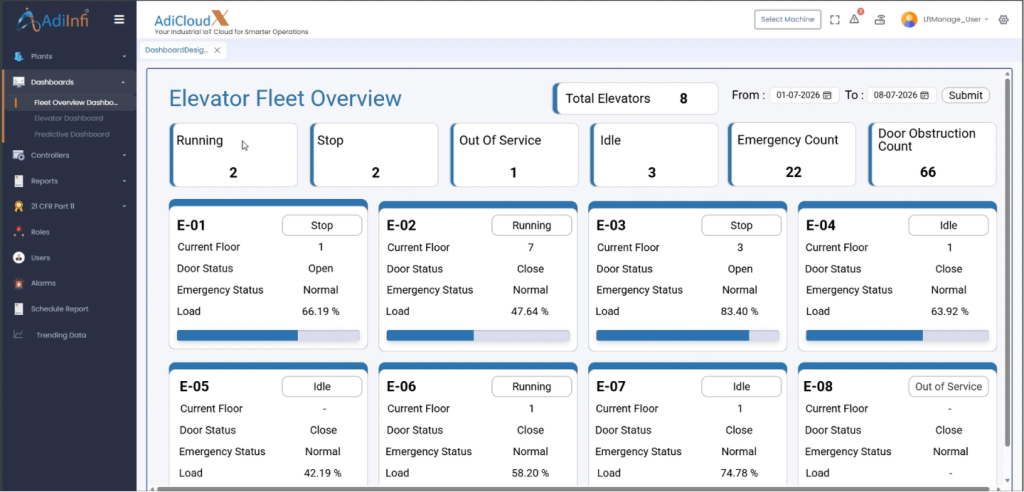Click the network device icon in header

[880, 20]
